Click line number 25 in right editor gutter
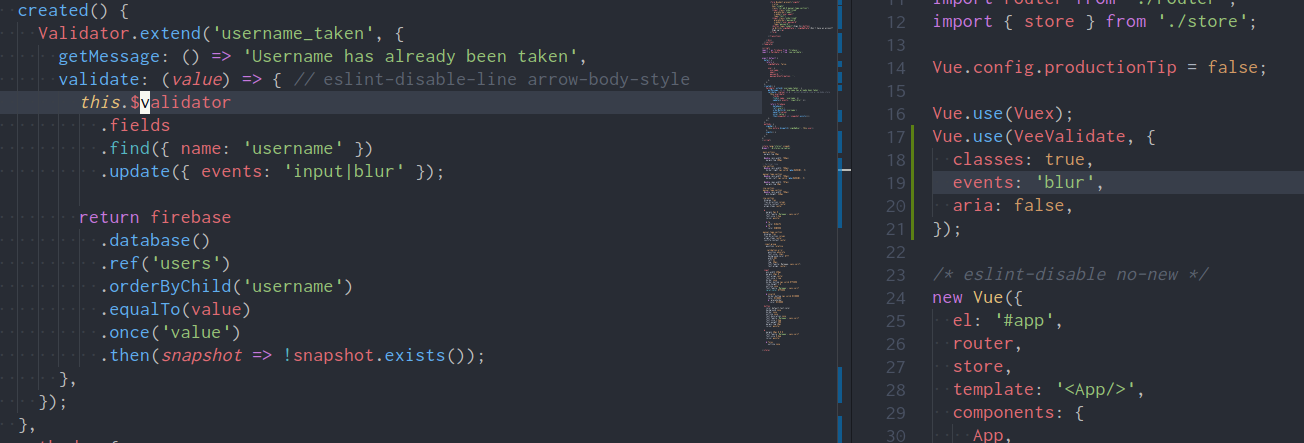The height and width of the screenshot is (443, 1304). 895,321
